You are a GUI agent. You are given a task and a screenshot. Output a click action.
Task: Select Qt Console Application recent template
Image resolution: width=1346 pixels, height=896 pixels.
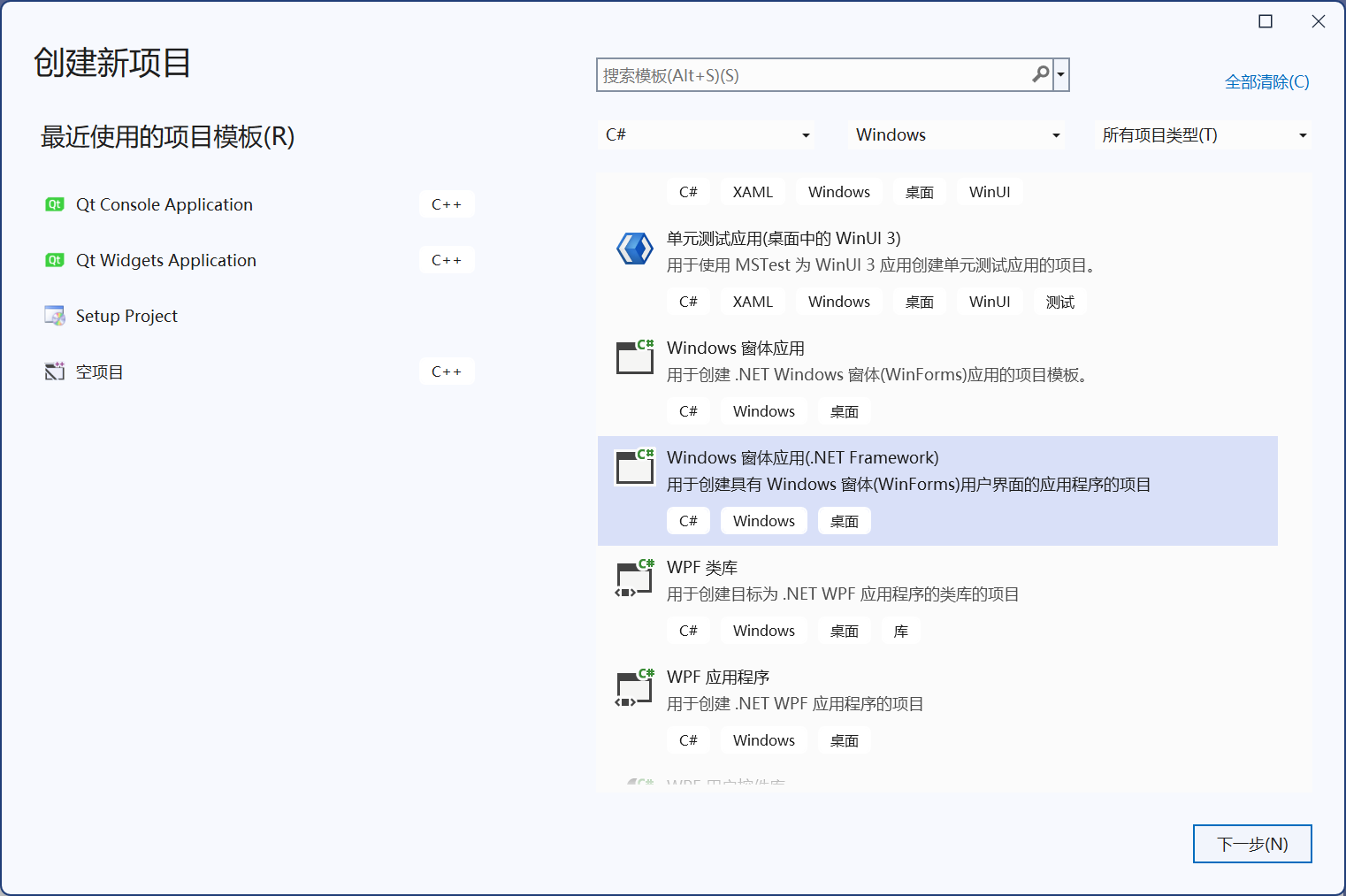(x=164, y=204)
